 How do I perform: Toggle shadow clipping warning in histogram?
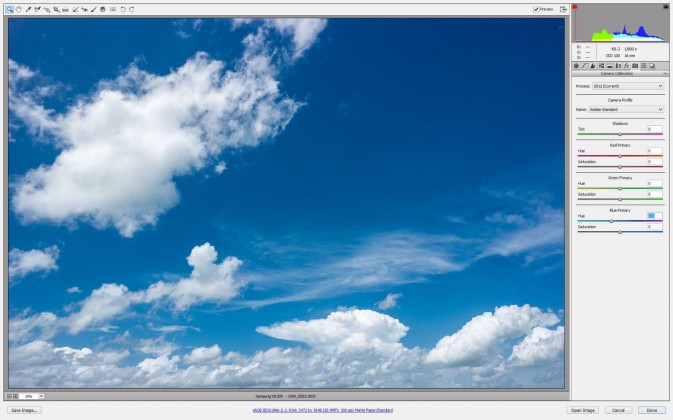(x=575, y=7)
